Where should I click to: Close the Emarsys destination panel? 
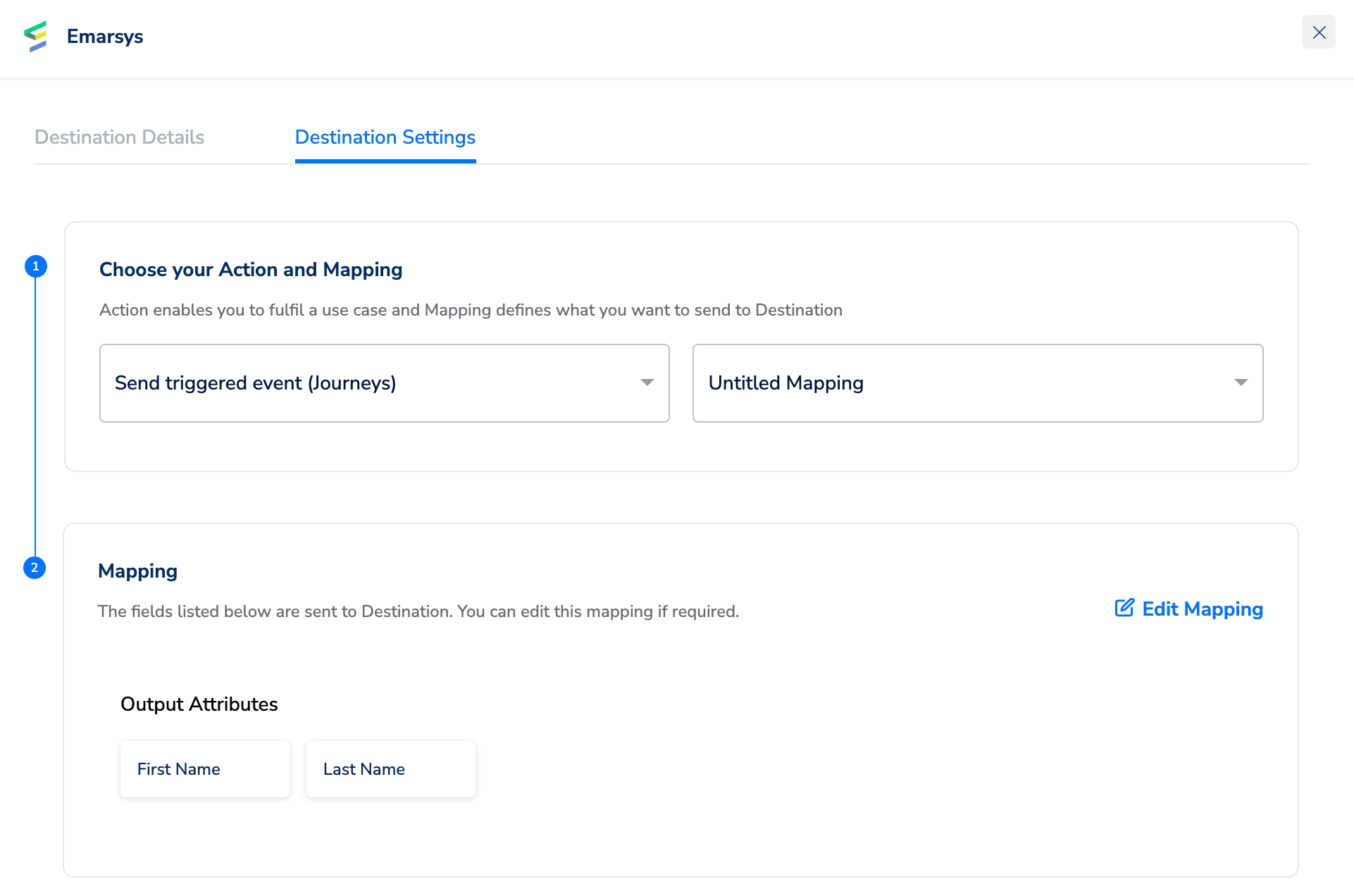1318,32
